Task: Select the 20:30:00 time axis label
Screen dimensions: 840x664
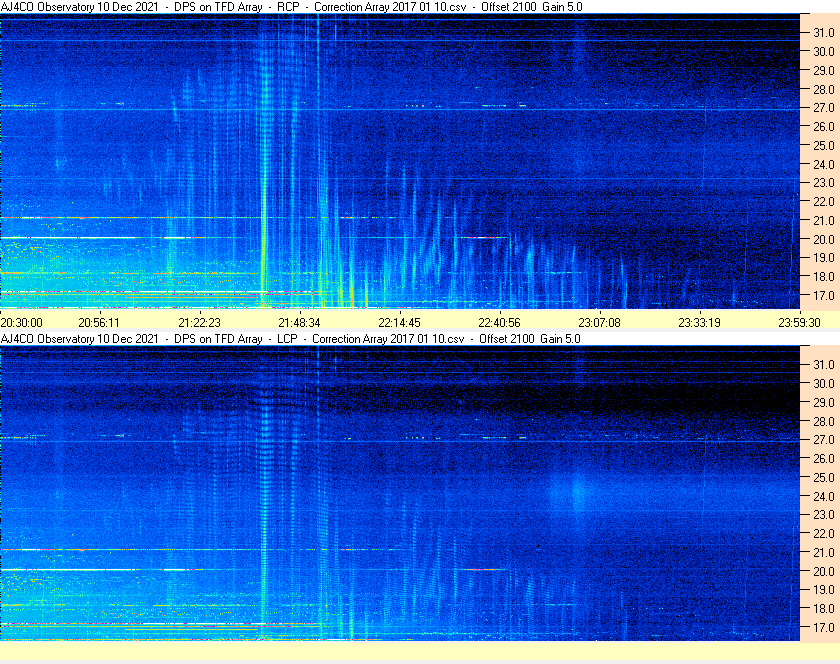Action: (21, 323)
